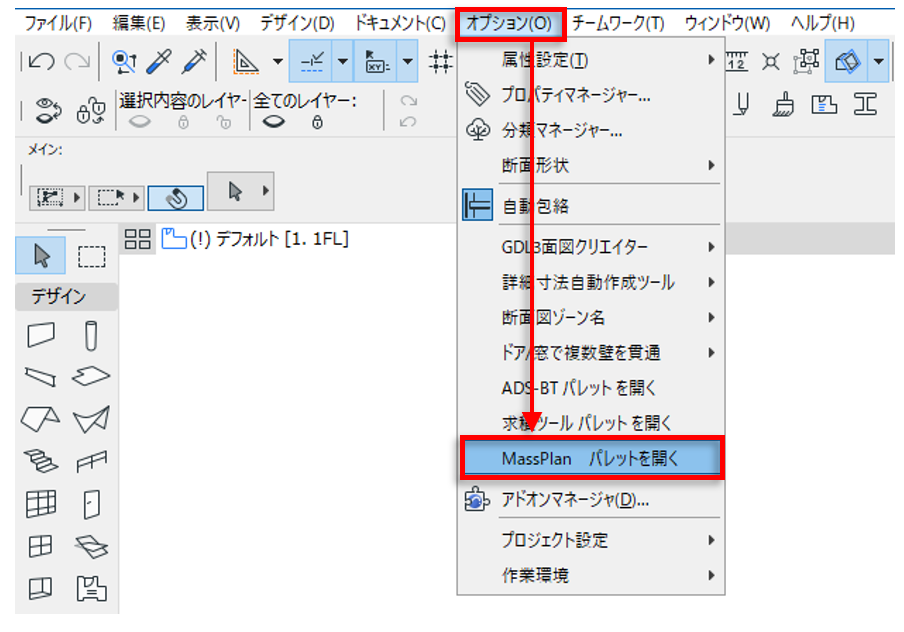
Task: Open the ヘルプ(H) menu
Action: coord(823,24)
